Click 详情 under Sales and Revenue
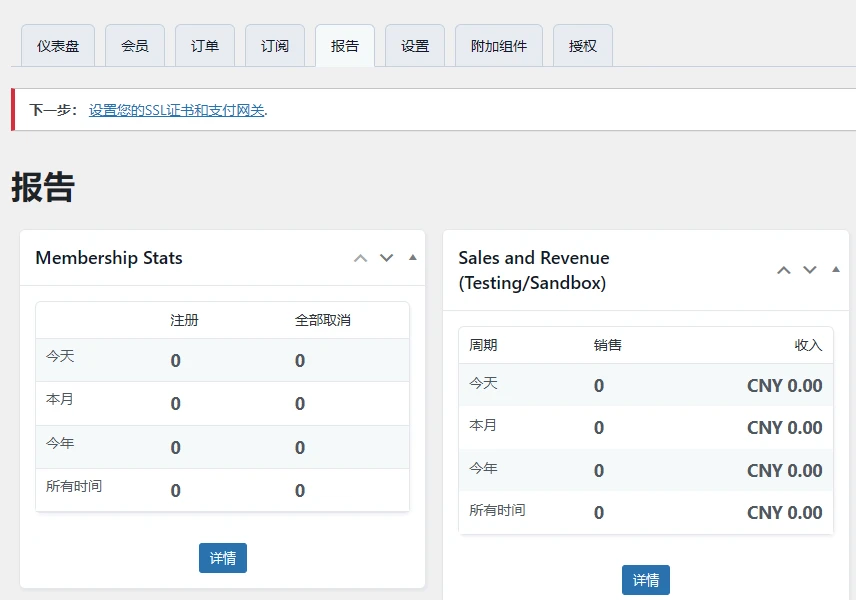Screen dimensions: 856x600 point(645,579)
